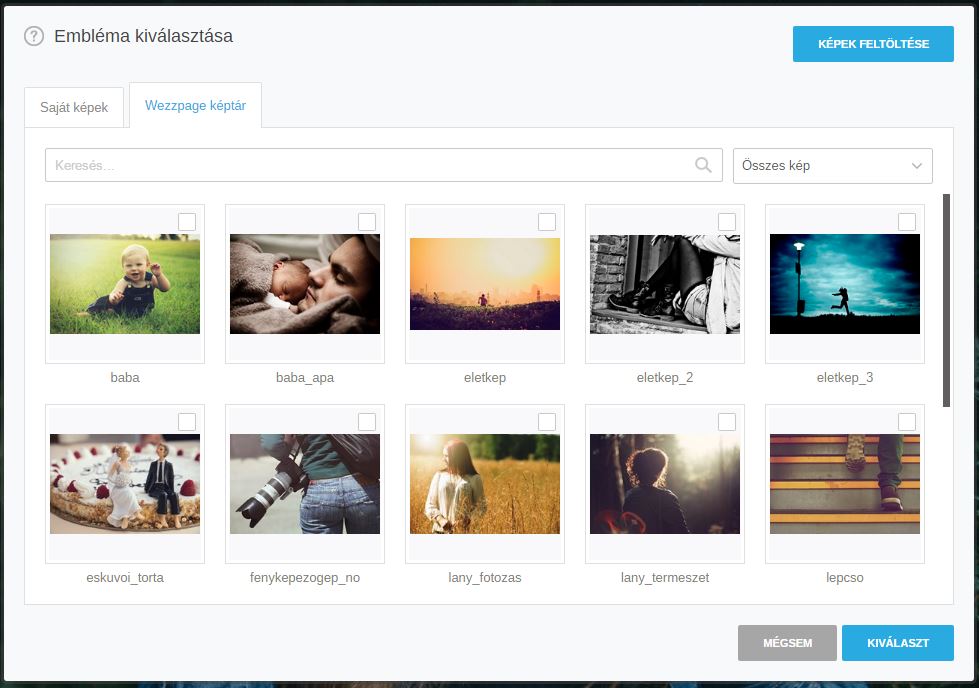Click the eletkep caption under sunset image
This screenshot has height=688, width=979.
click(485, 378)
